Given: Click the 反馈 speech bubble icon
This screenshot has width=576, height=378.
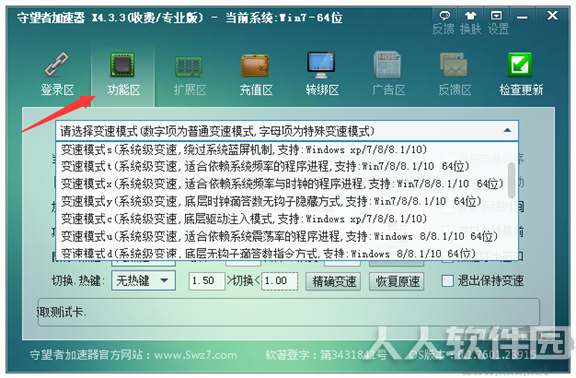Looking at the screenshot, I should click(x=444, y=16).
